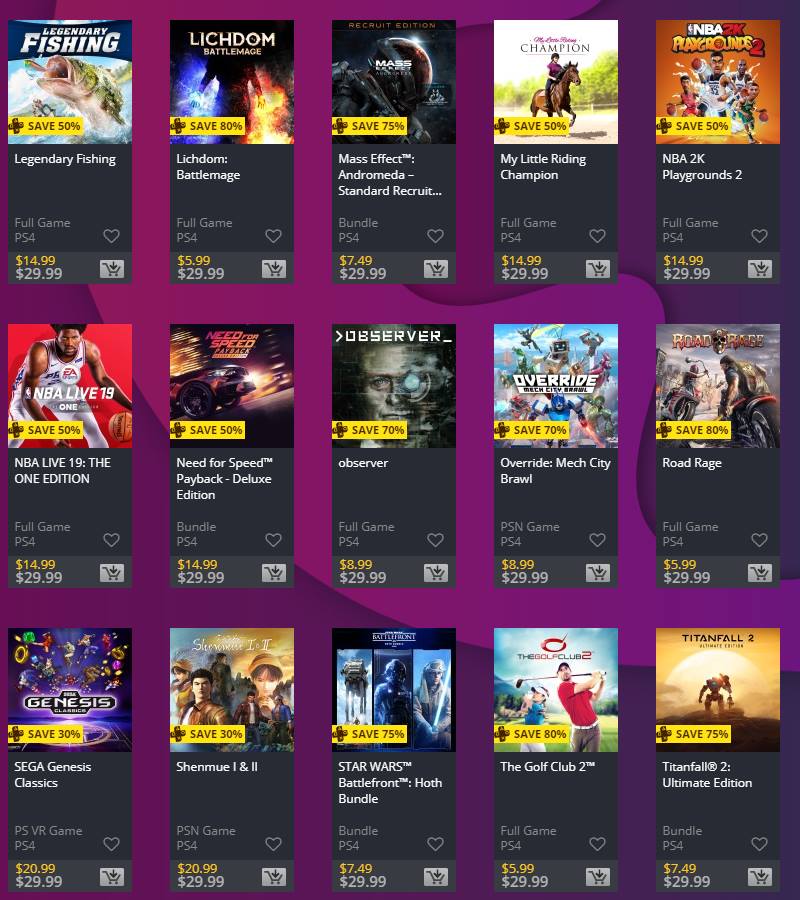Viewport: 800px width, 900px height.
Task: Add Shenmue I & II to cart
Action: coord(274,876)
